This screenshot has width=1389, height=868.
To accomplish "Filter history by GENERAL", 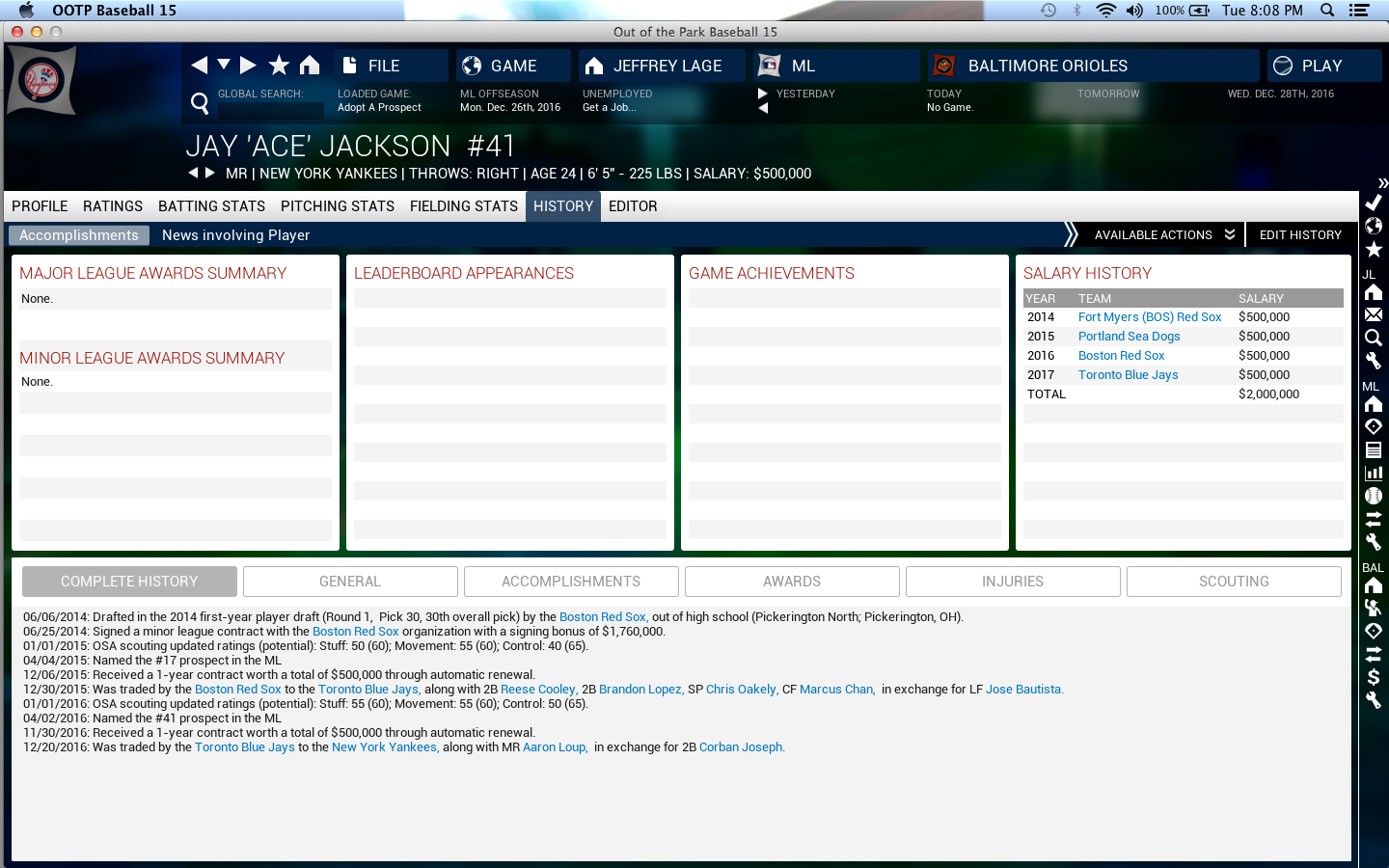I will coord(350,582).
